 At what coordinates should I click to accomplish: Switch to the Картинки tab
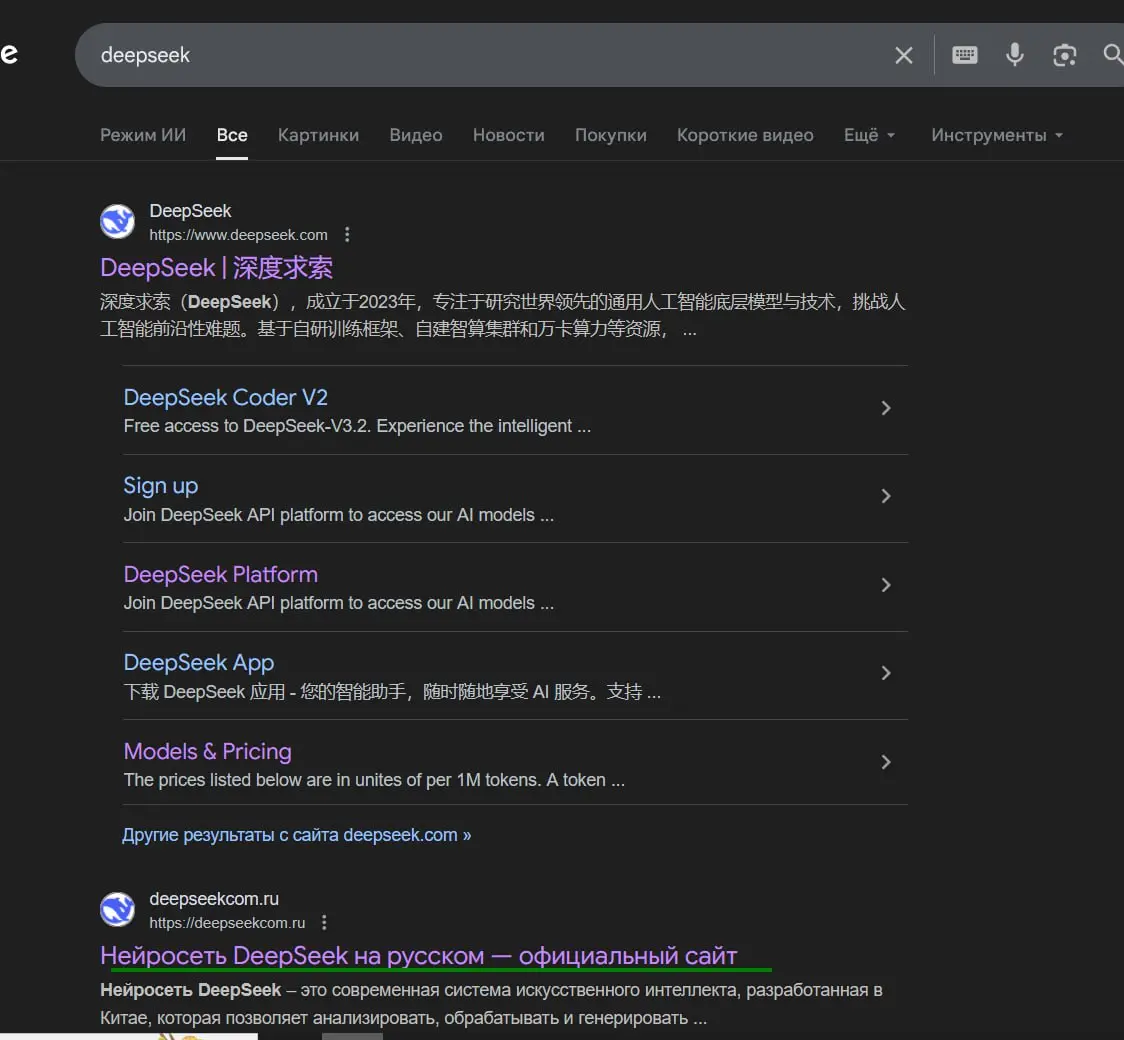pos(318,135)
